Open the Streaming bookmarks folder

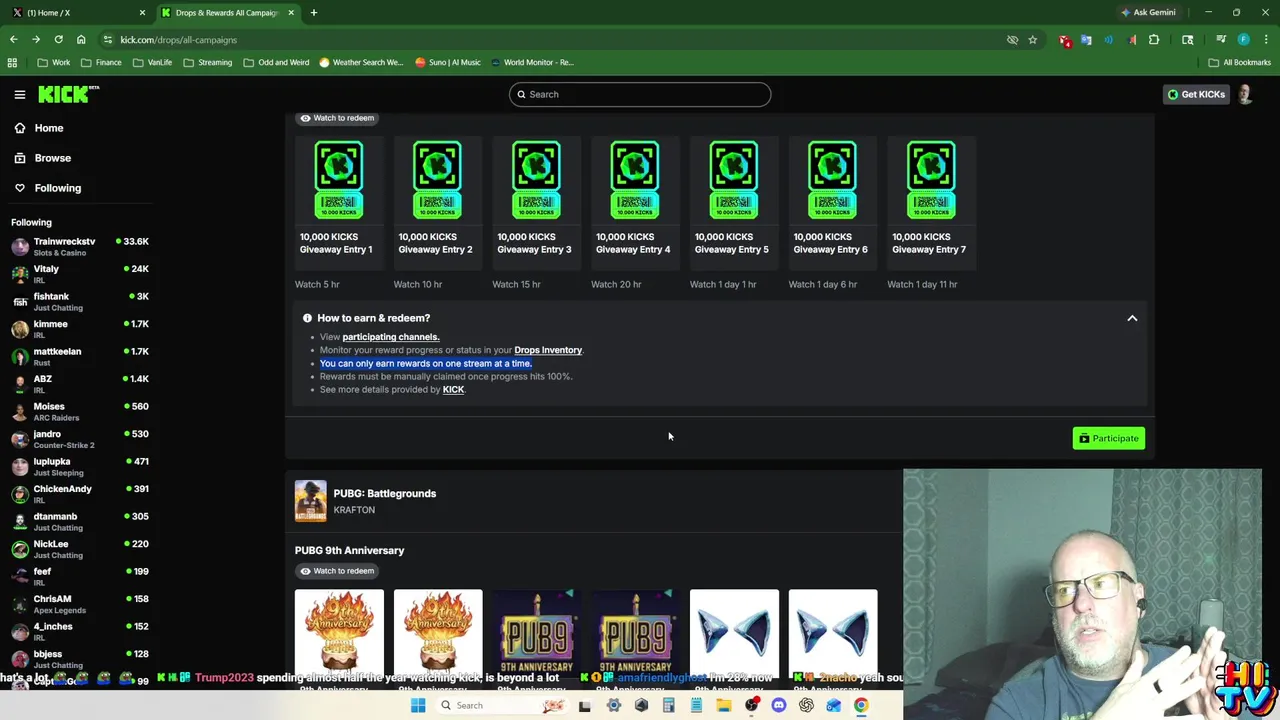coord(207,62)
